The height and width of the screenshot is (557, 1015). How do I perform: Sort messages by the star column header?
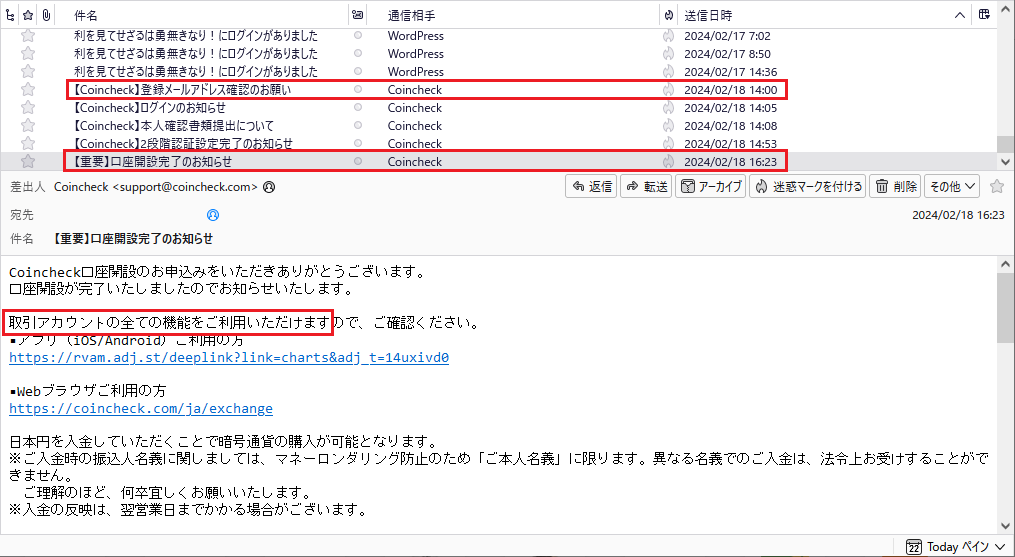28,16
